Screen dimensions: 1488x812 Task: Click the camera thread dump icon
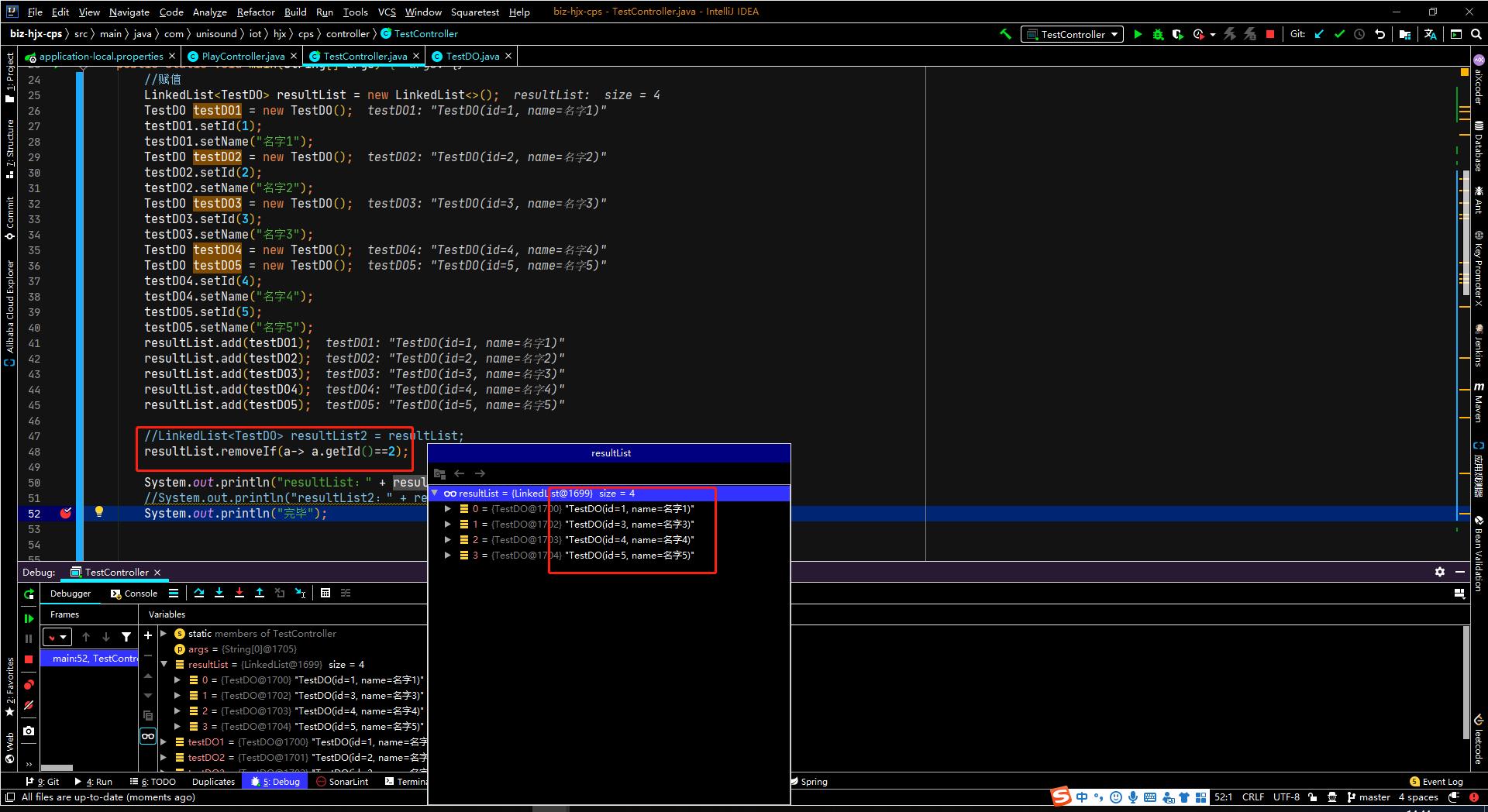click(x=29, y=731)
